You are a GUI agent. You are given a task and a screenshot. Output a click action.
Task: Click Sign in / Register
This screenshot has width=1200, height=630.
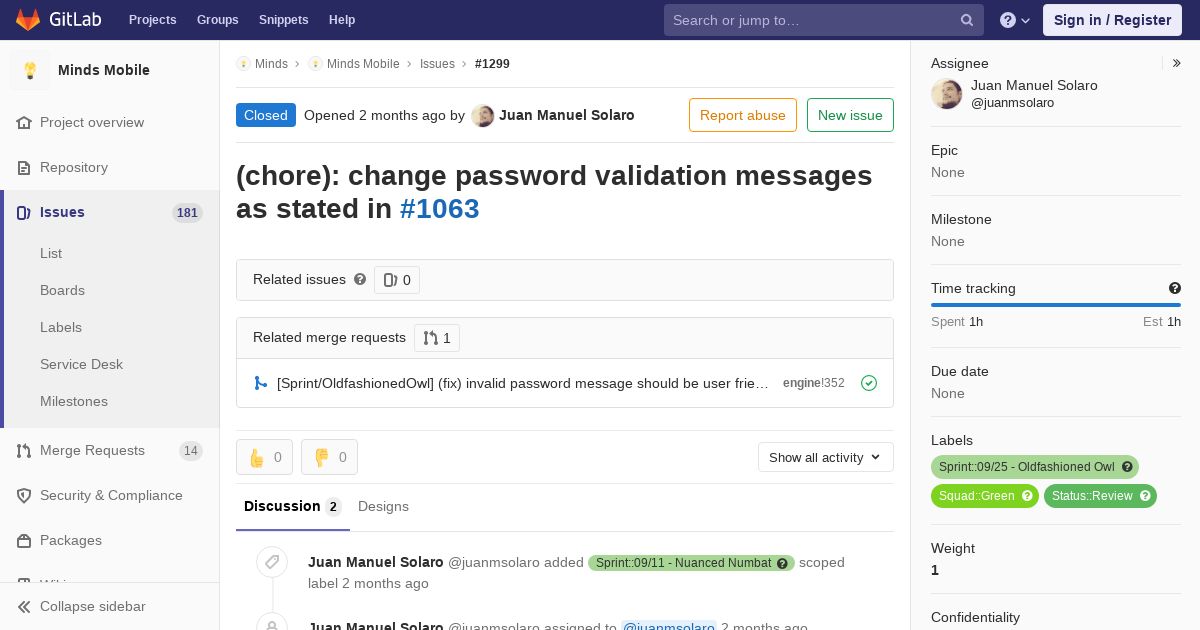click(1112, 20)
